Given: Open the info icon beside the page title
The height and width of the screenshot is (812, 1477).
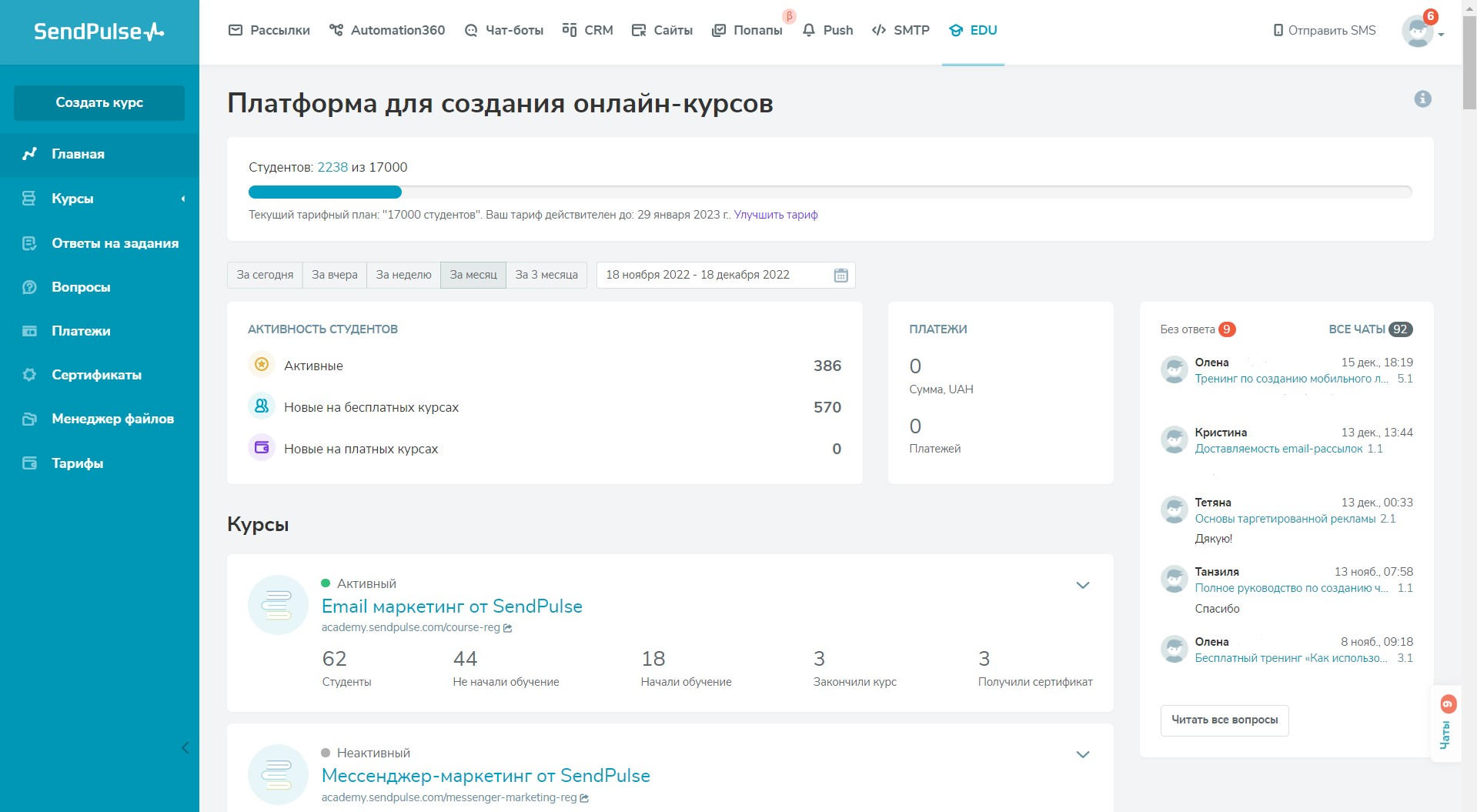Looking at the screenshot, I should [x=1422, y=99].
